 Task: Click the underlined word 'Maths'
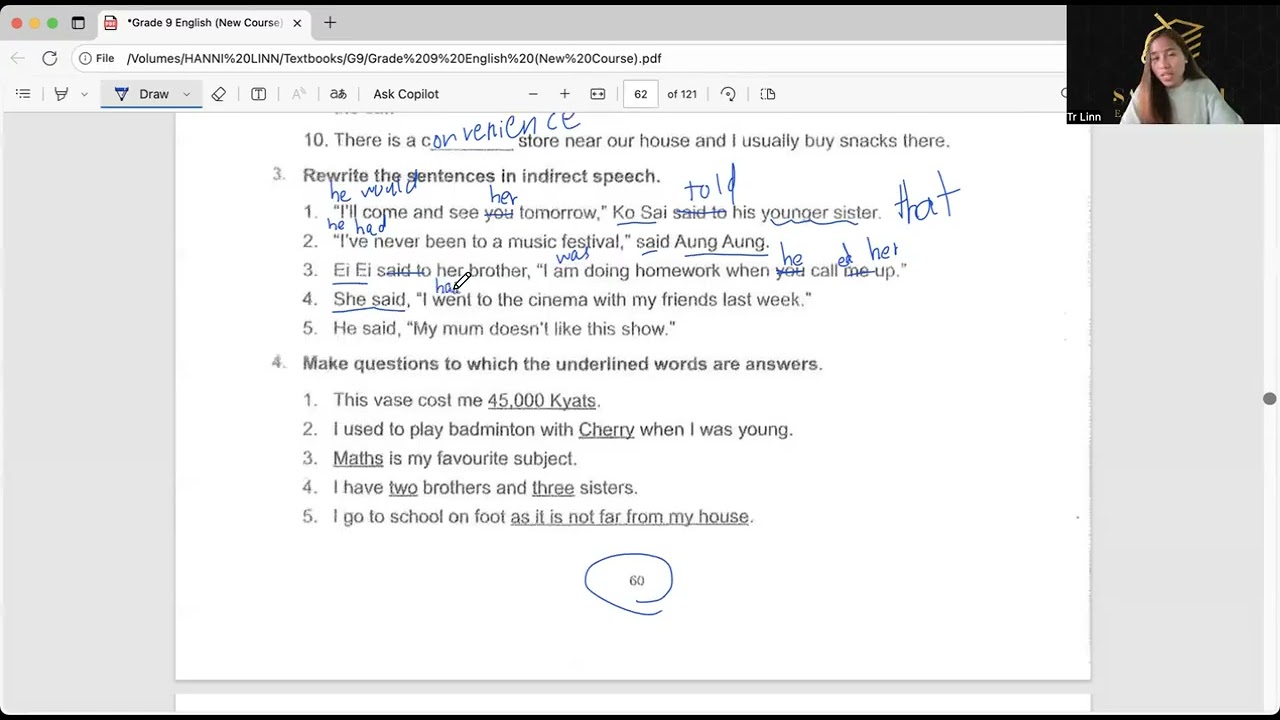pos(358,458)
